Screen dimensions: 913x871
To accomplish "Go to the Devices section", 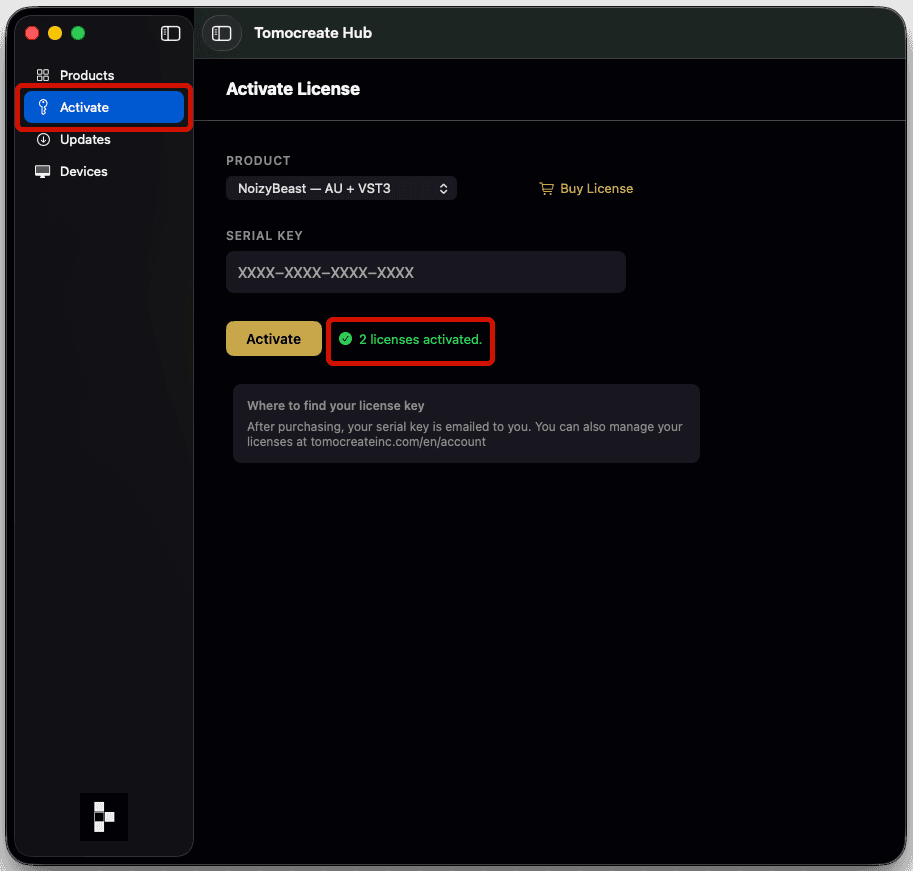I will [x=104, y=171].
